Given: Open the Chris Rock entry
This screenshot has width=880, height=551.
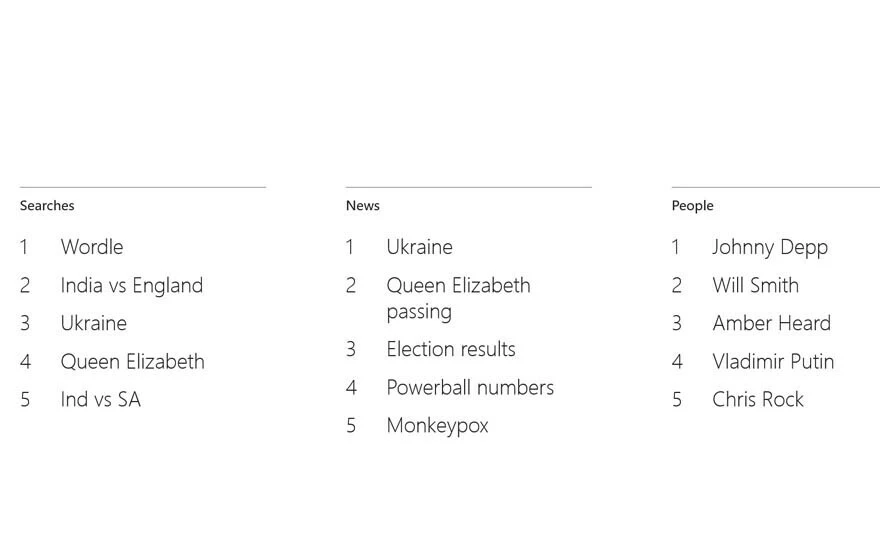Looking at the screenshot, I should (758, 399).
